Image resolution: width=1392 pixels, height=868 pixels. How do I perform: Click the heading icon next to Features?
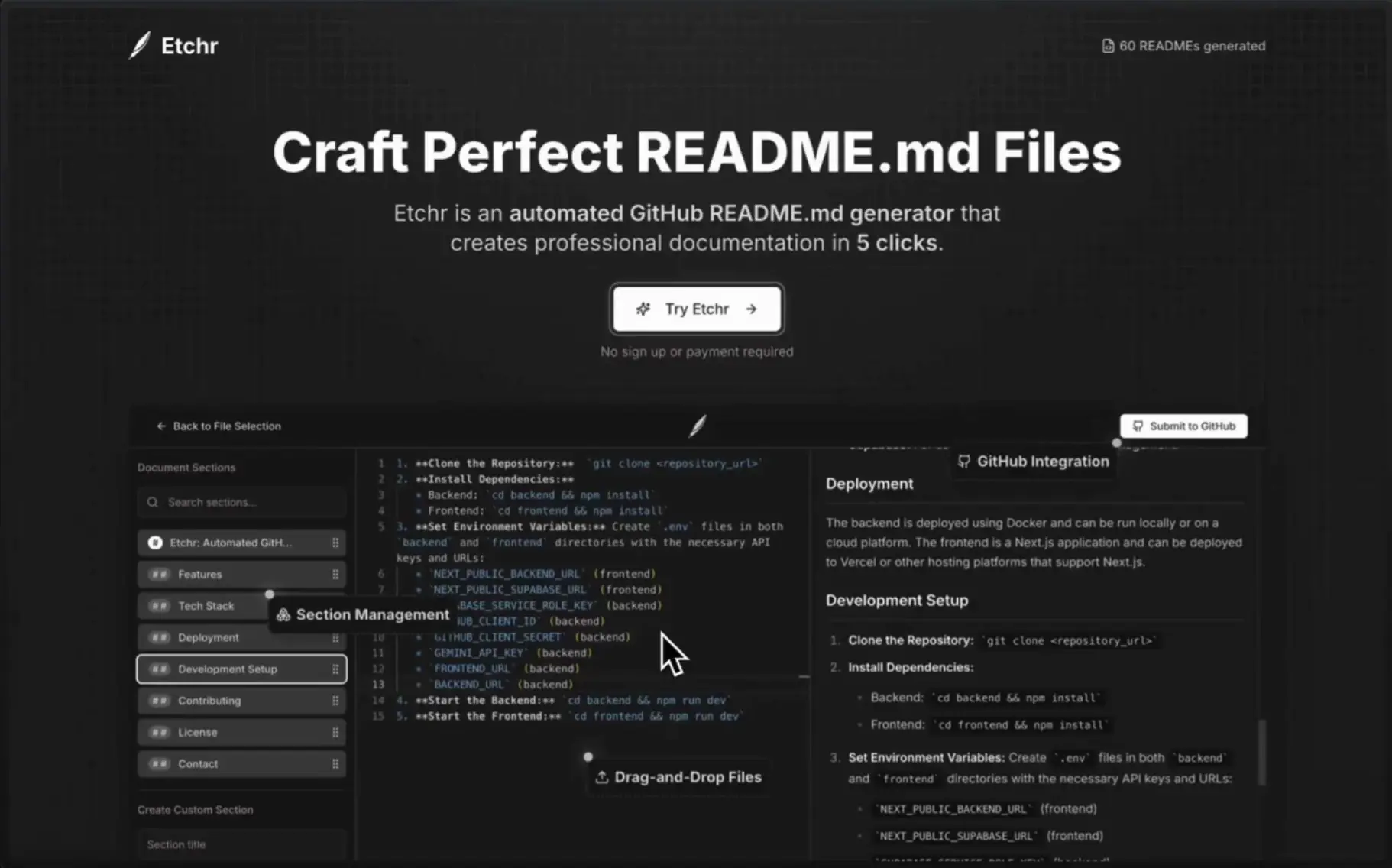pos(158,574)
